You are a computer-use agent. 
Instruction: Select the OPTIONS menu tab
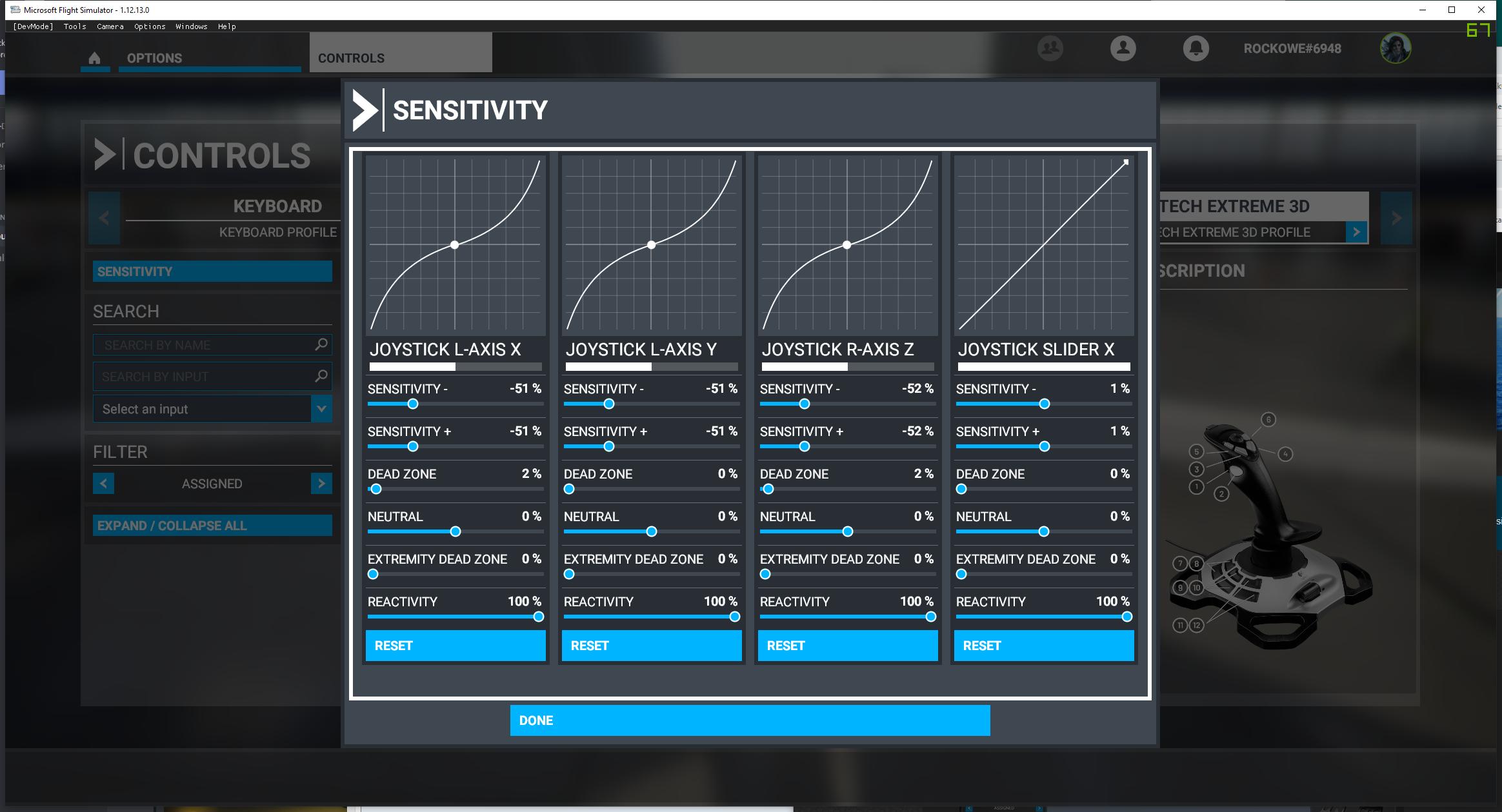point(154,58)
